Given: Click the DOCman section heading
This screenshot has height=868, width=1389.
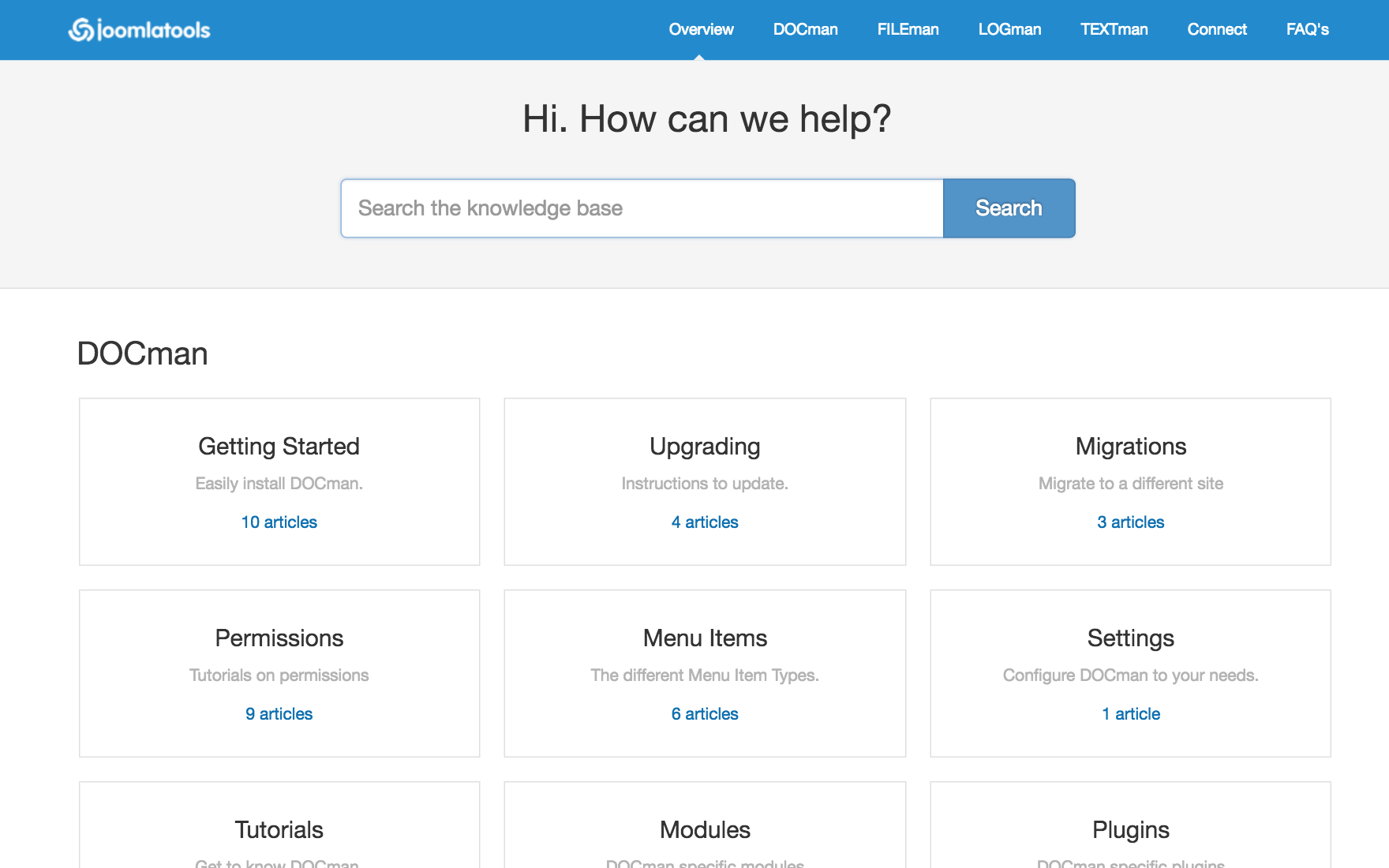Looking at the screenshot, I should 142,354.
